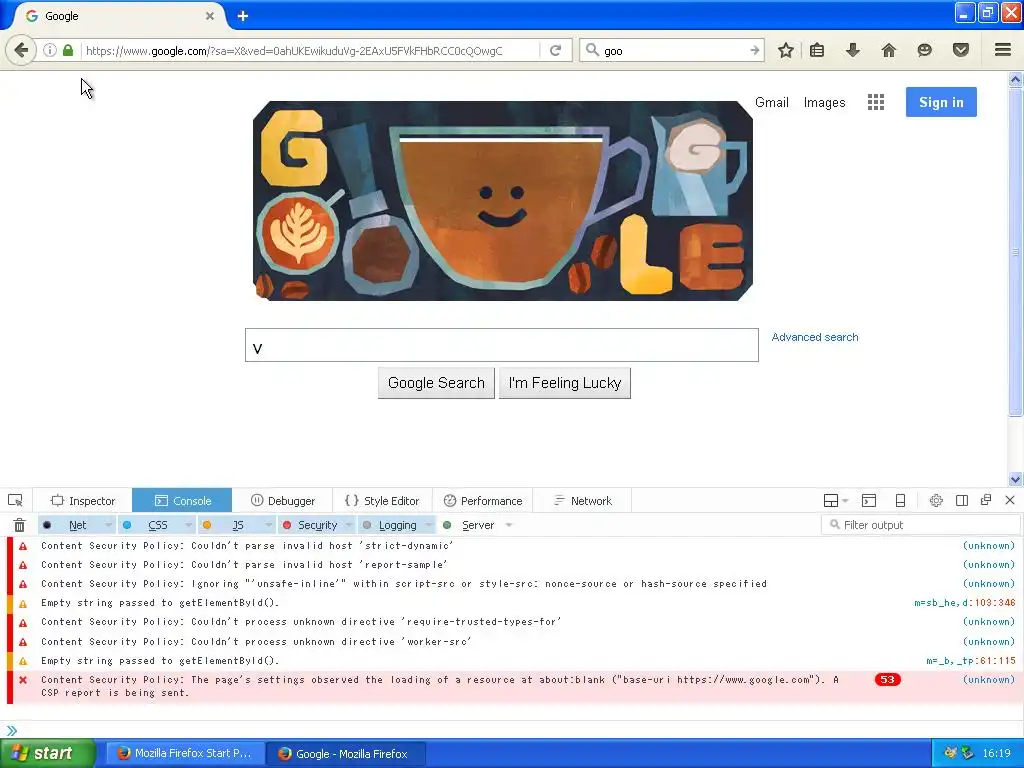Expand the Server filter dropdown arrow

tap(509, 525)
